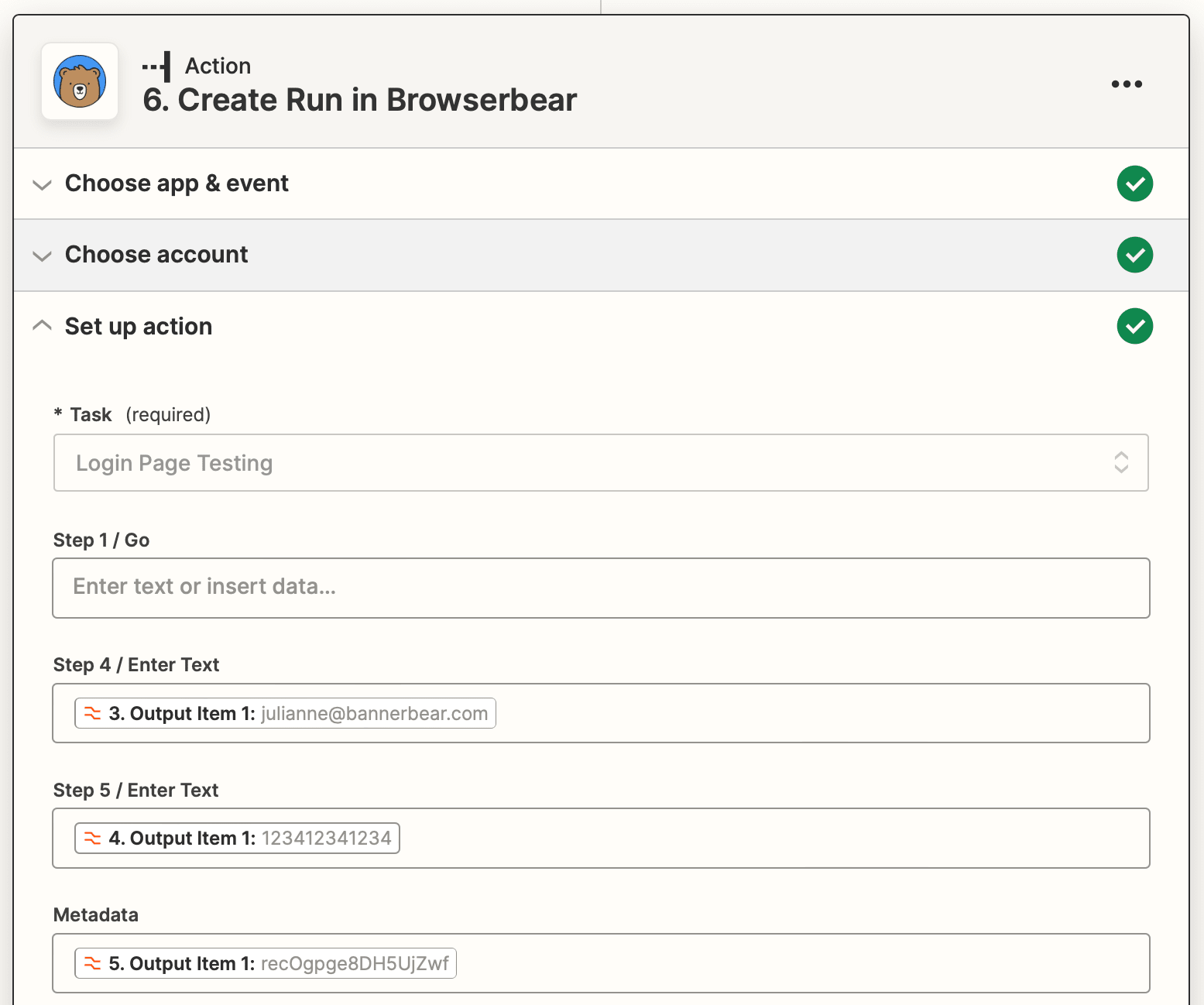Open the three-dot options menu
This screenshot has height=1005, width=1204.
[x=1126, y=84]
